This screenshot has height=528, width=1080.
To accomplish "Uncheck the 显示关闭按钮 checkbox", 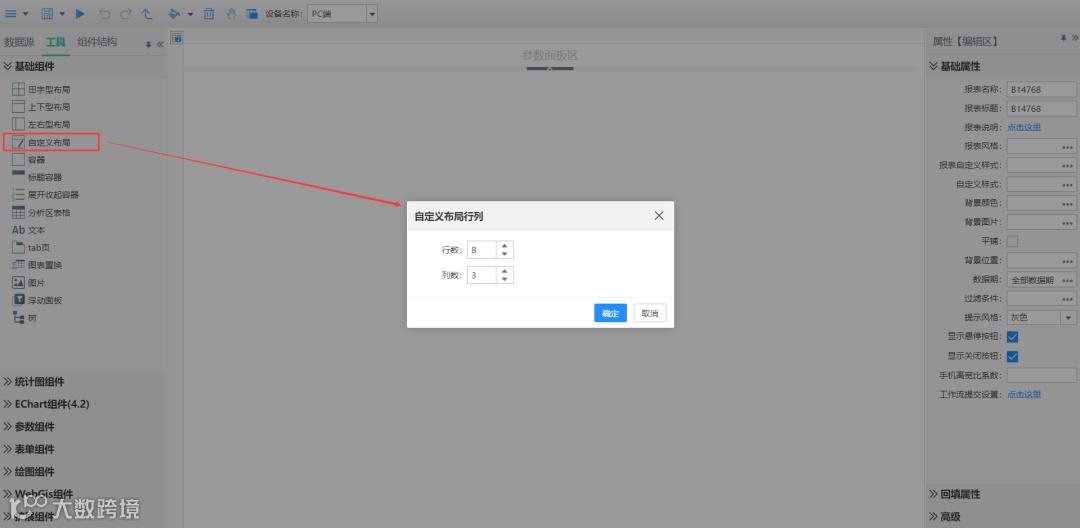I will pyautogui.click(x=1012, y=357).
